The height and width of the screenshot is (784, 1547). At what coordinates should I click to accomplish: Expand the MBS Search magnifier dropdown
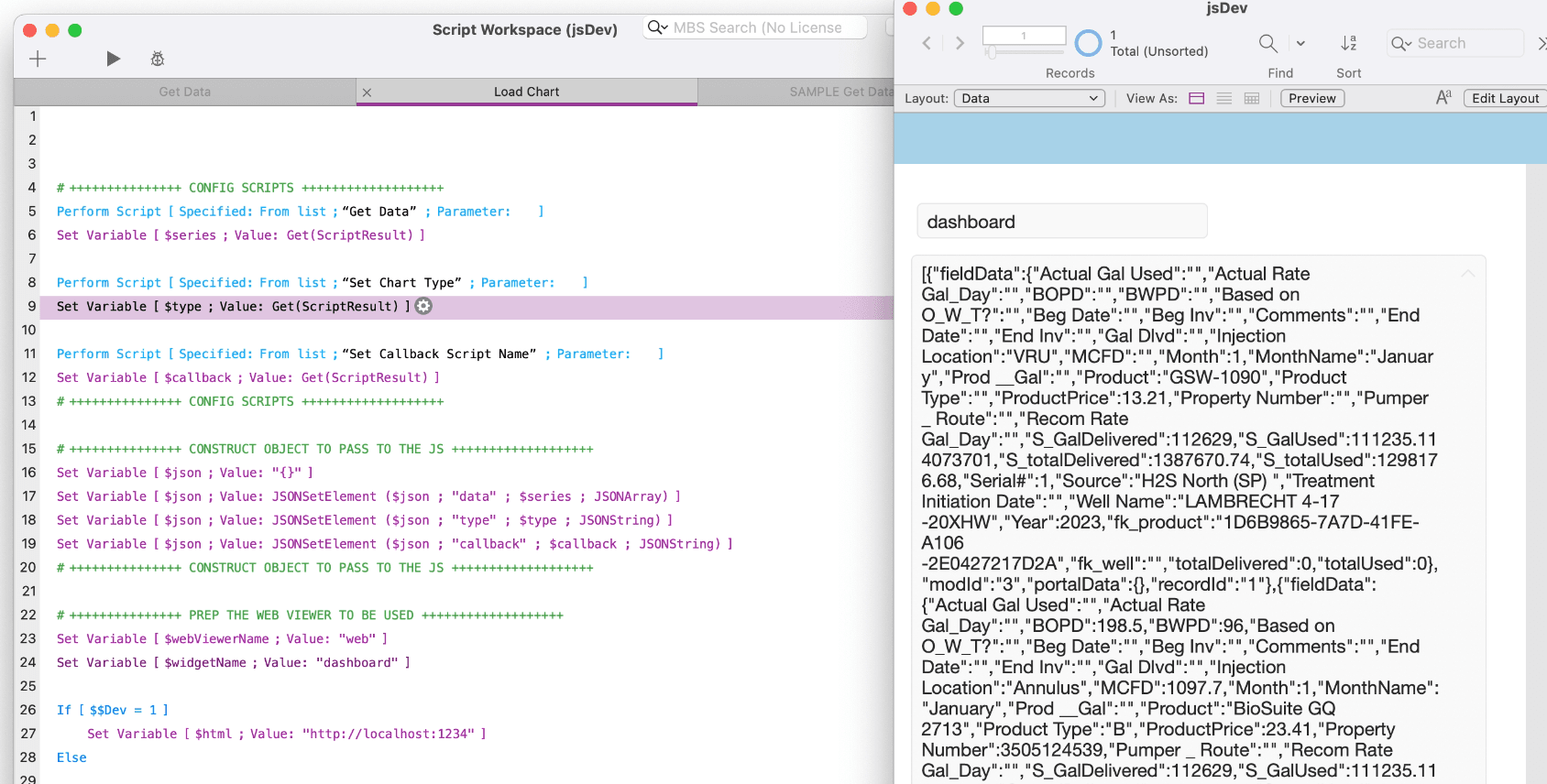coord(657,27)
